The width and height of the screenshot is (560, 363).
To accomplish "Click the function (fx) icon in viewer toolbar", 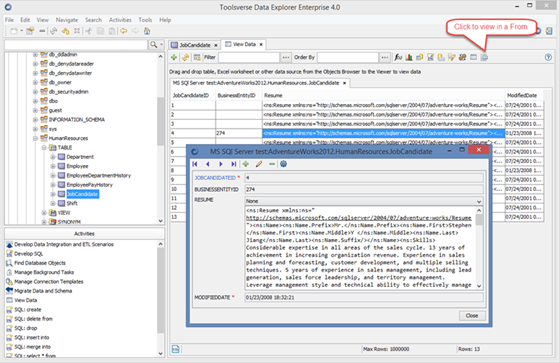I will tap(398, 57).
